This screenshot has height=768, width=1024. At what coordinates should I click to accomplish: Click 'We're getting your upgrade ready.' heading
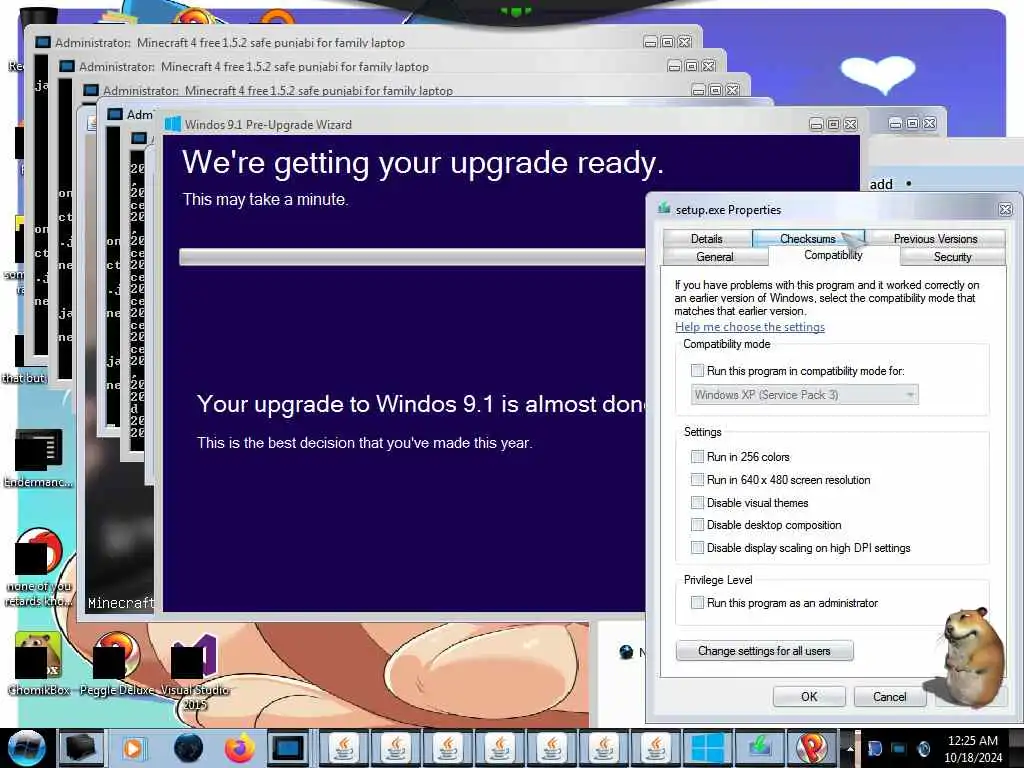coord(423,163)
